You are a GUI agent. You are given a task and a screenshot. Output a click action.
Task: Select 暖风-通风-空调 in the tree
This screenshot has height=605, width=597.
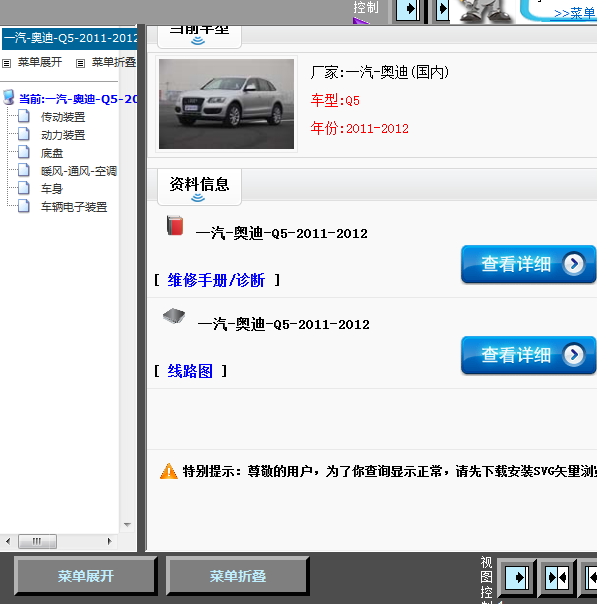tap(79, 171)
